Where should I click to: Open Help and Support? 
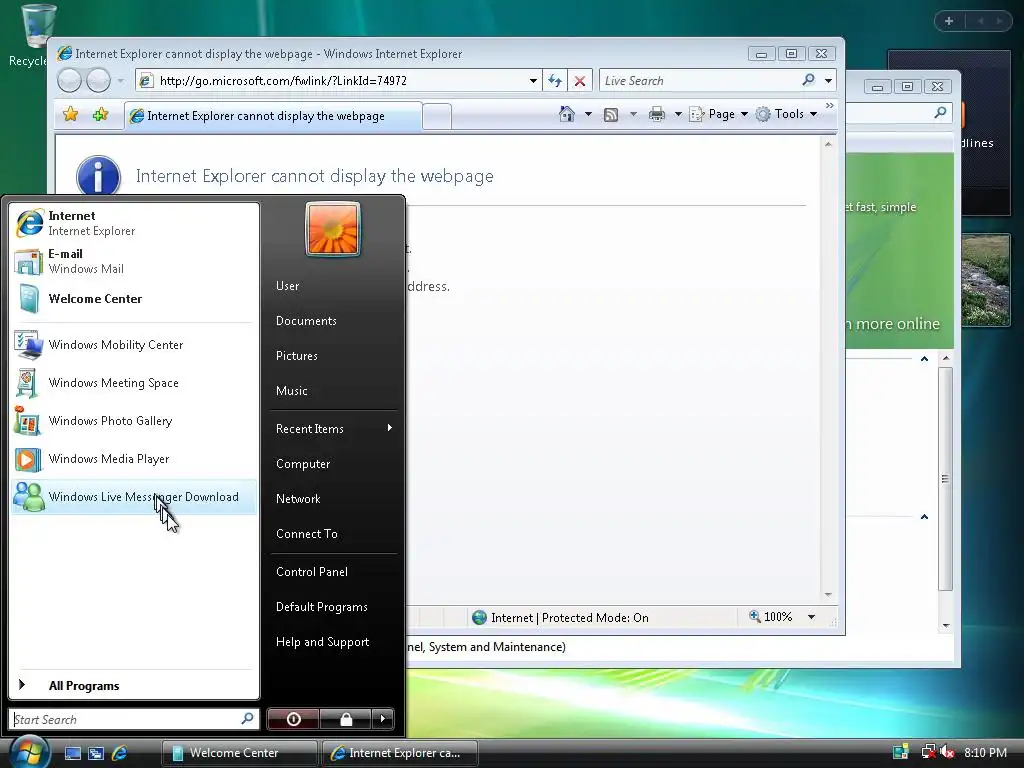333,642
